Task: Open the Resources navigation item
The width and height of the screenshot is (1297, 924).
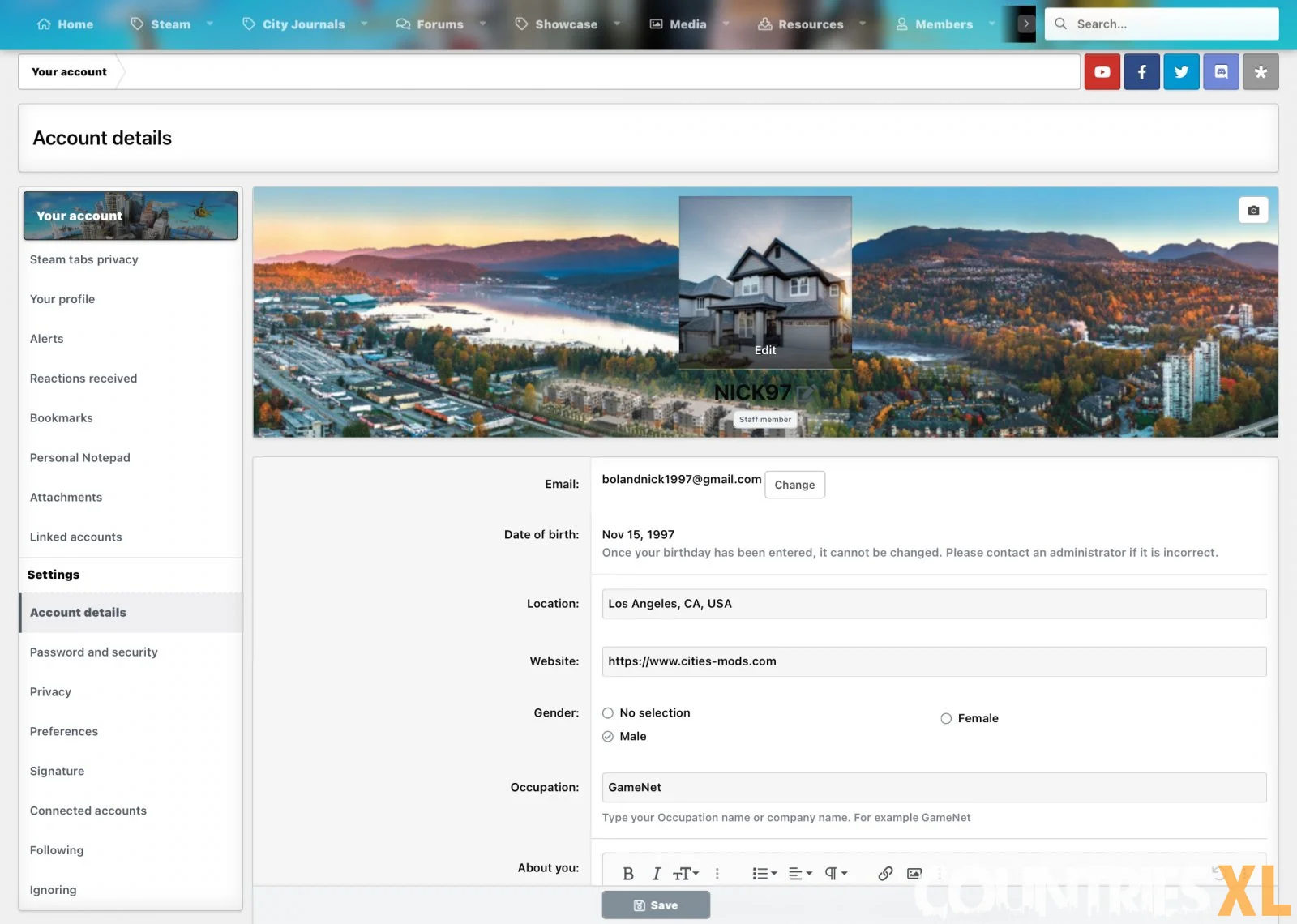Action: 800,24
